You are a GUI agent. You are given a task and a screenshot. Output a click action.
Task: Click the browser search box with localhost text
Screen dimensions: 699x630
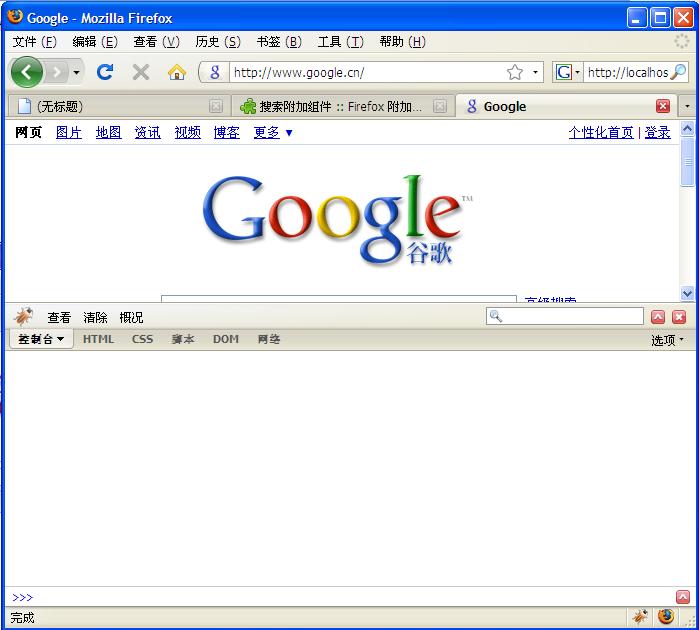coord(627,72)
